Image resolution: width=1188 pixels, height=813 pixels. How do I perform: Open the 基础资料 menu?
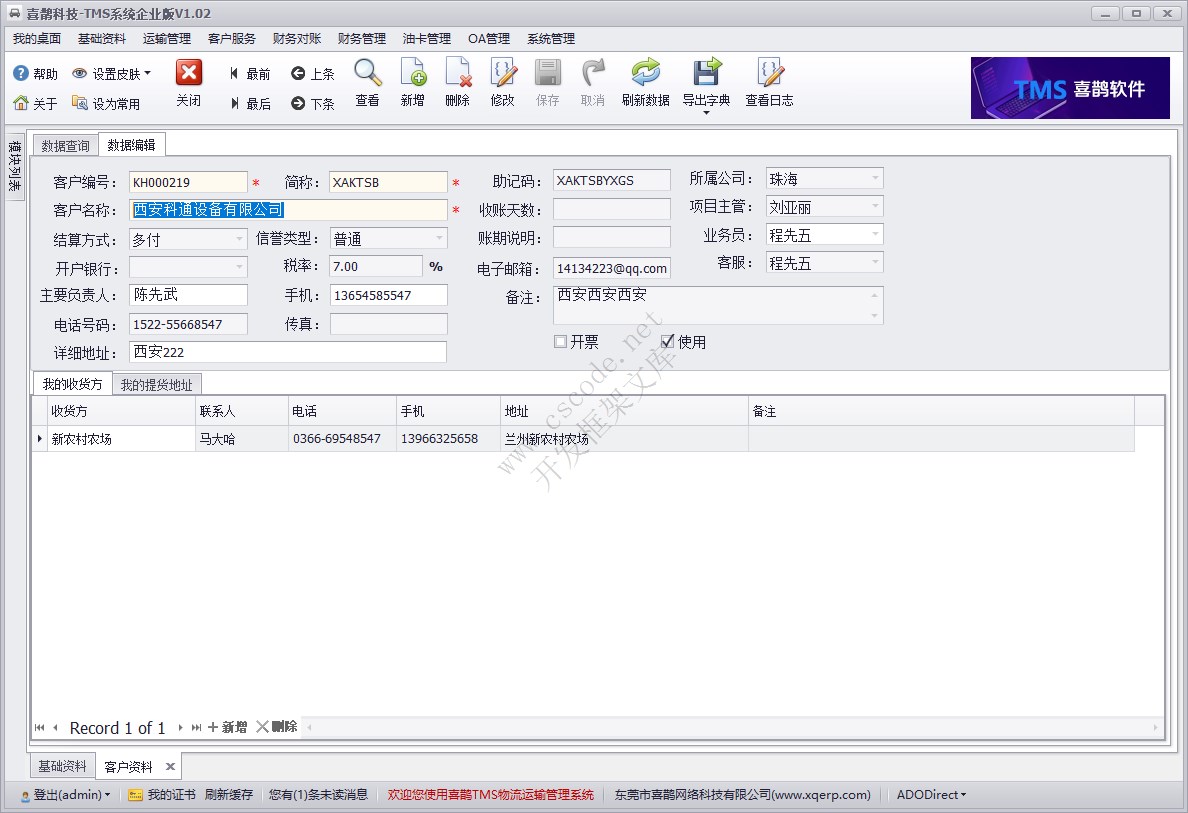(102, 39)
